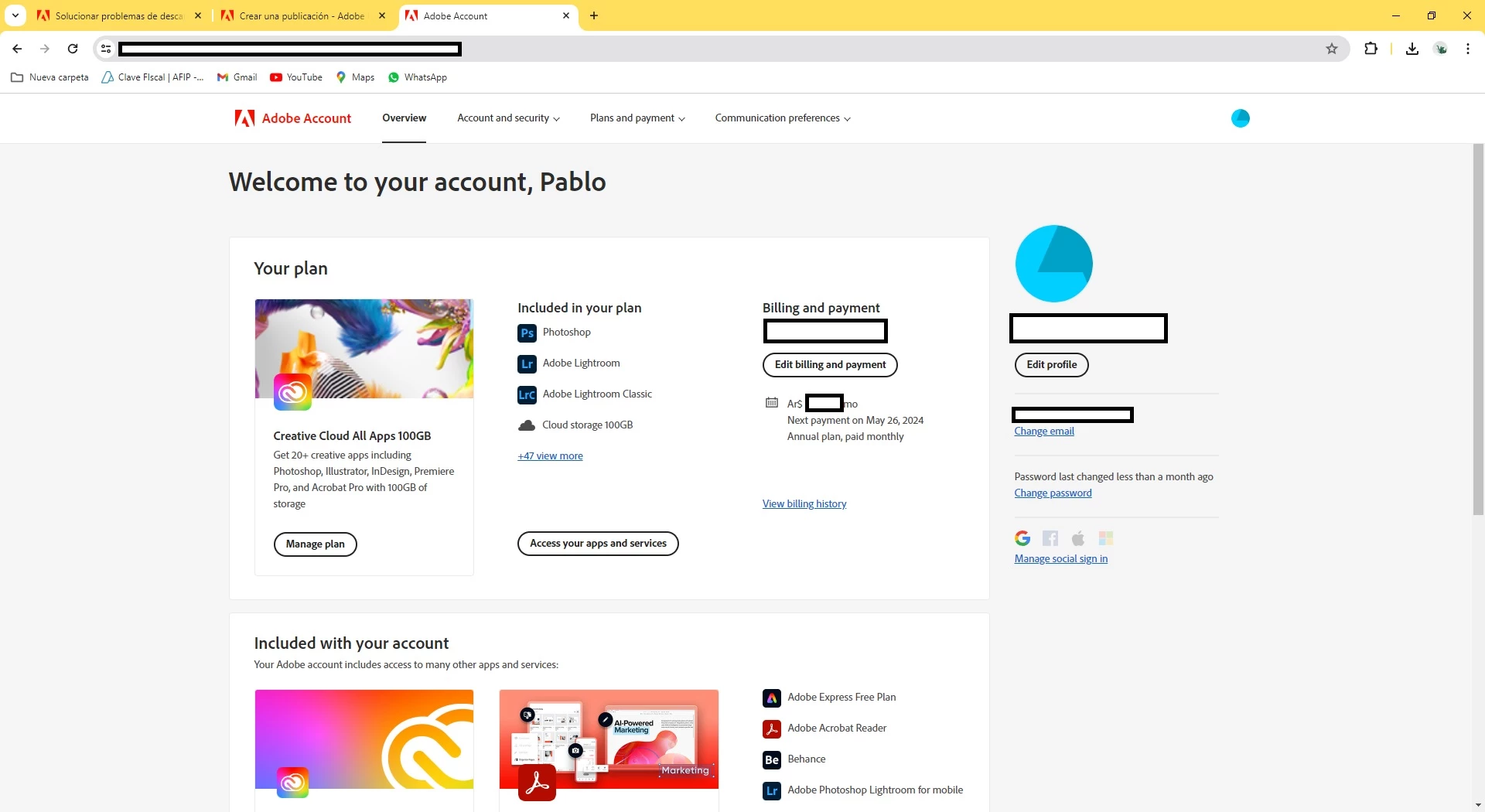Click the Creative Cloud gradient card image
The height and width of the screenshot is (812, 1485).
click(x=364, y=739)
